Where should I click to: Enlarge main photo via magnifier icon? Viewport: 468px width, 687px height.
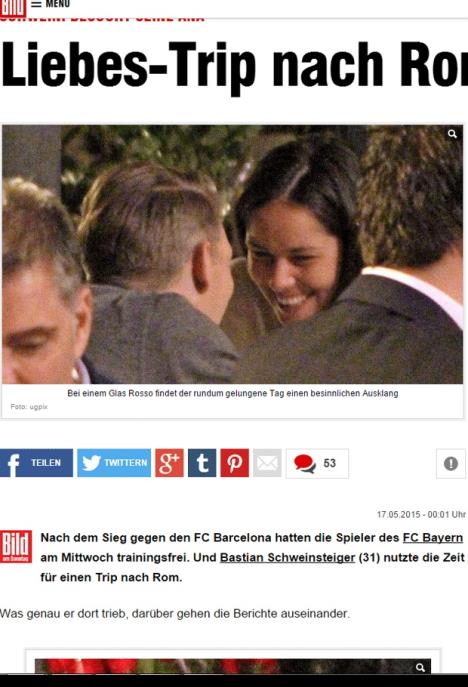click(452, 134)
